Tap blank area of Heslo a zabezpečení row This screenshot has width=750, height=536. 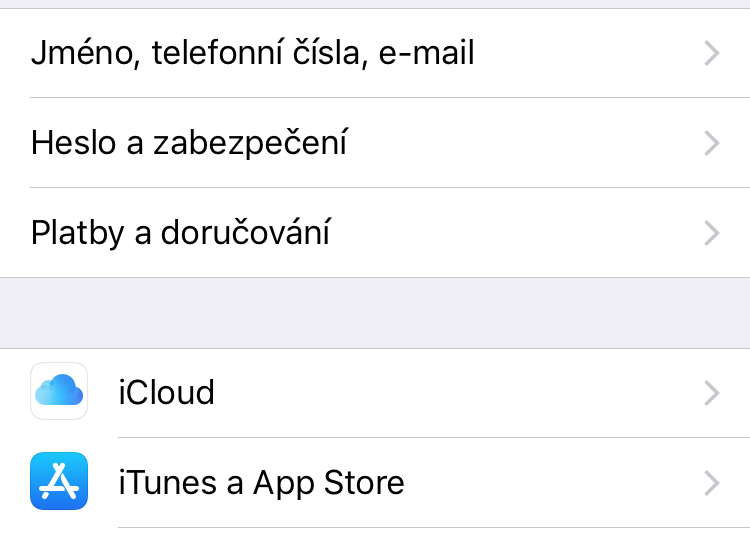[x=520, y=143]
